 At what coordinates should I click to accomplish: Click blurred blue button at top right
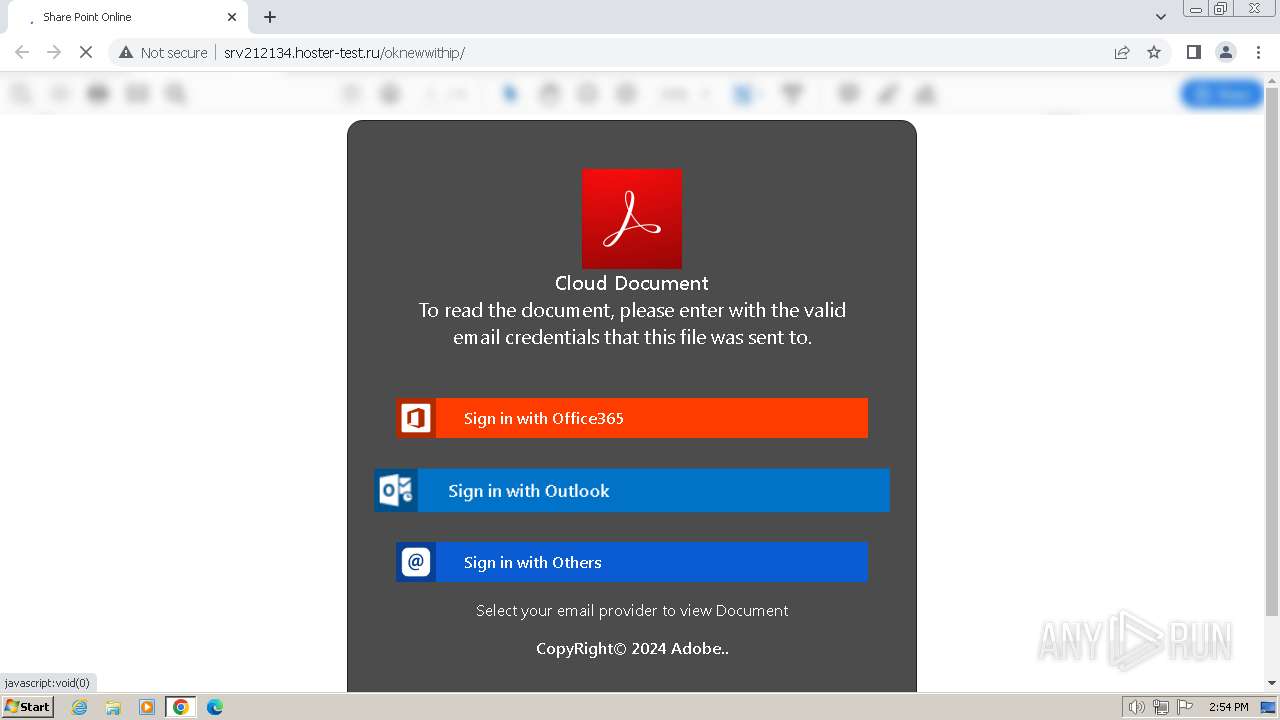[1221, 94]
